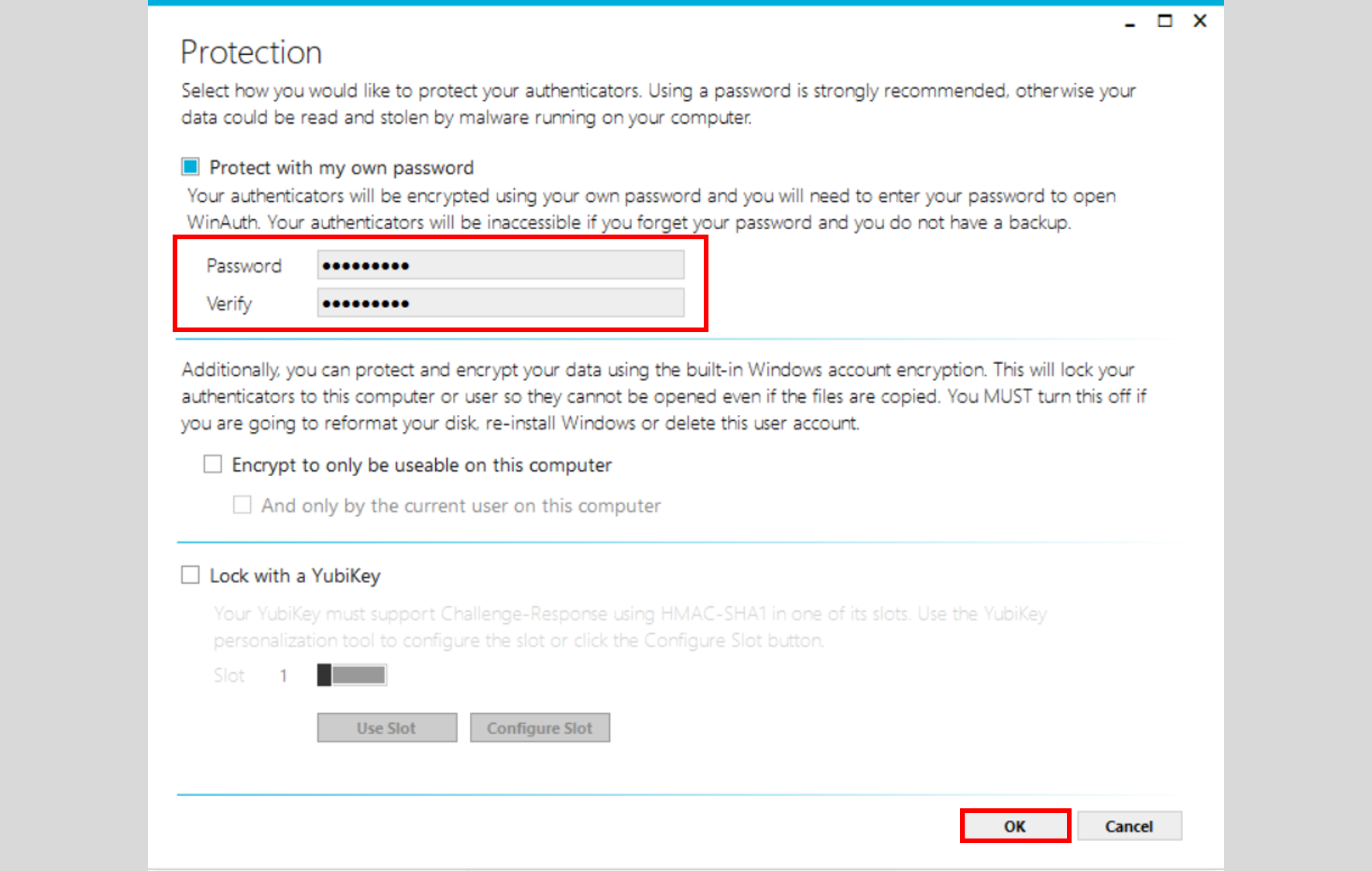Screen dimensions: 1372x871
Task: Click the 'And only by the current user' label
Action: (461, 506)
